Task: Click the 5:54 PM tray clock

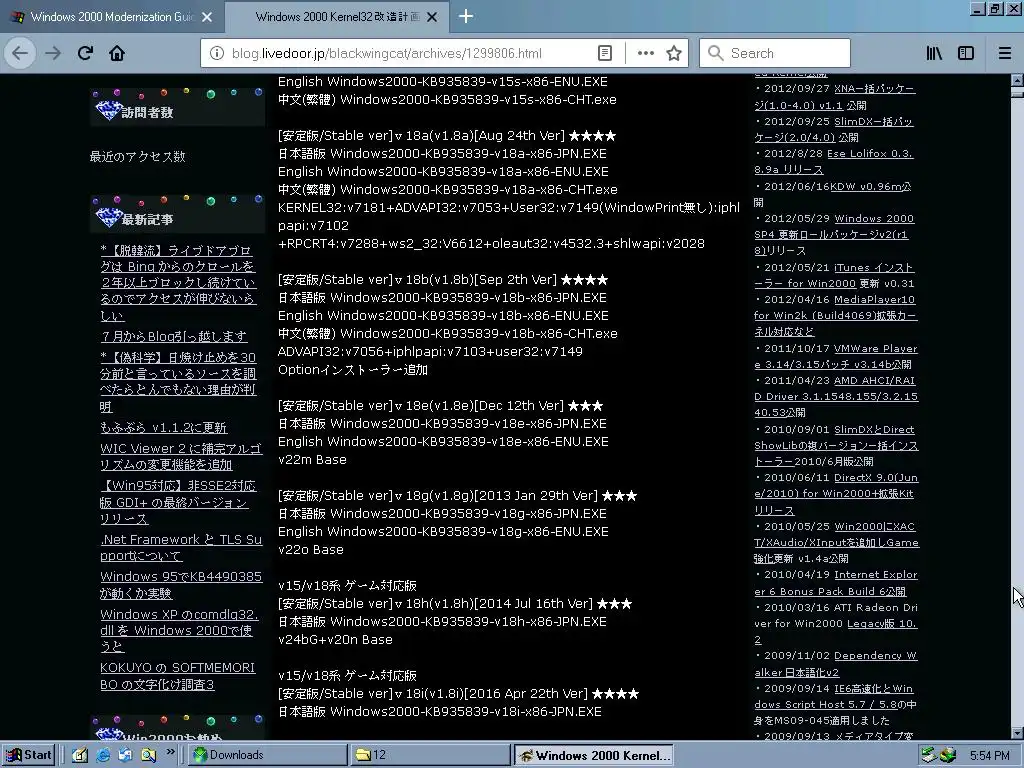Action: pos(989,756)
